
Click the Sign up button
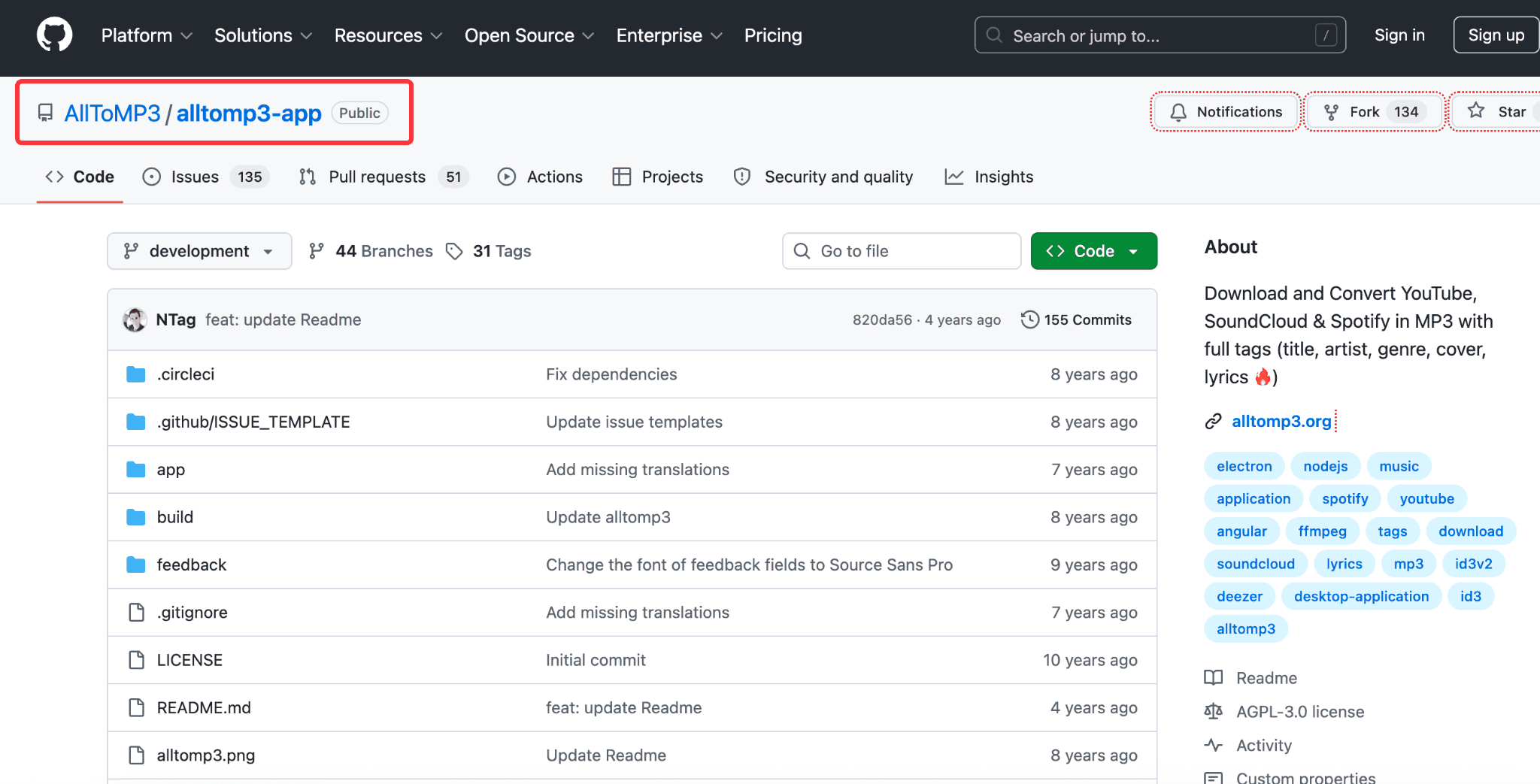[1496, 35]
